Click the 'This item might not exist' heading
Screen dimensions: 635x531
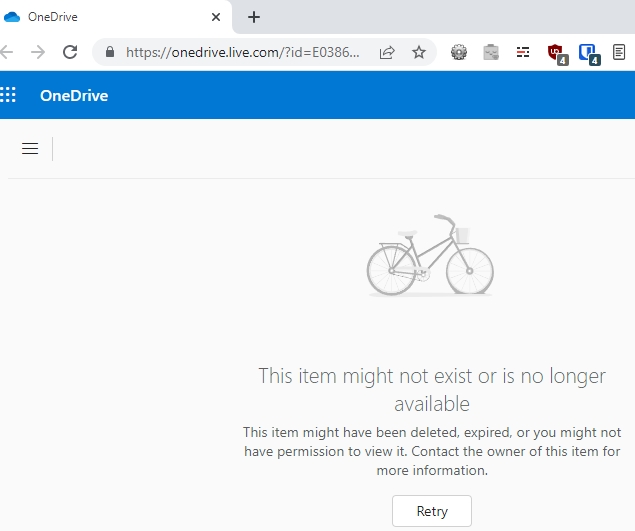tap(432, 389)
